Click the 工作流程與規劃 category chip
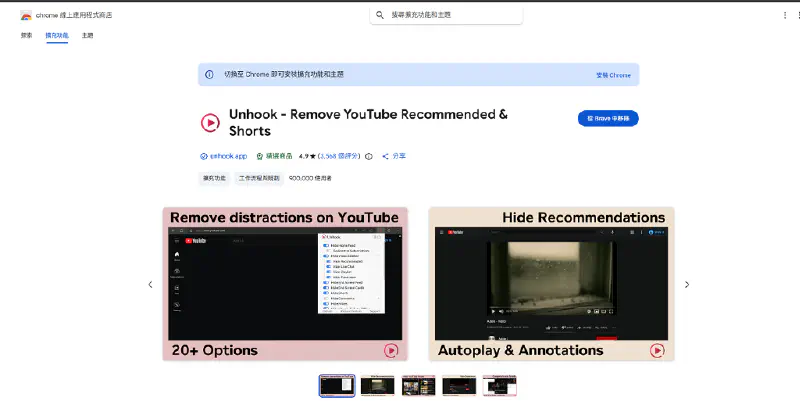 (259, 178)
